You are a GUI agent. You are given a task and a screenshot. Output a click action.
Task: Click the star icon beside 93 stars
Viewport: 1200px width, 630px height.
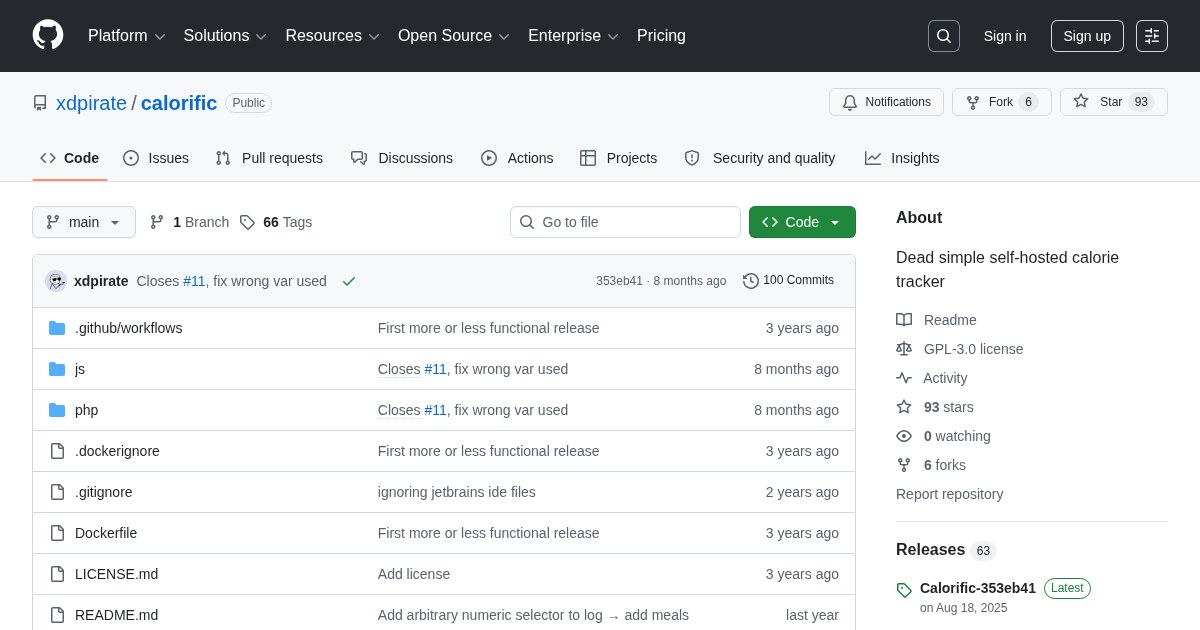click(904, 407)
